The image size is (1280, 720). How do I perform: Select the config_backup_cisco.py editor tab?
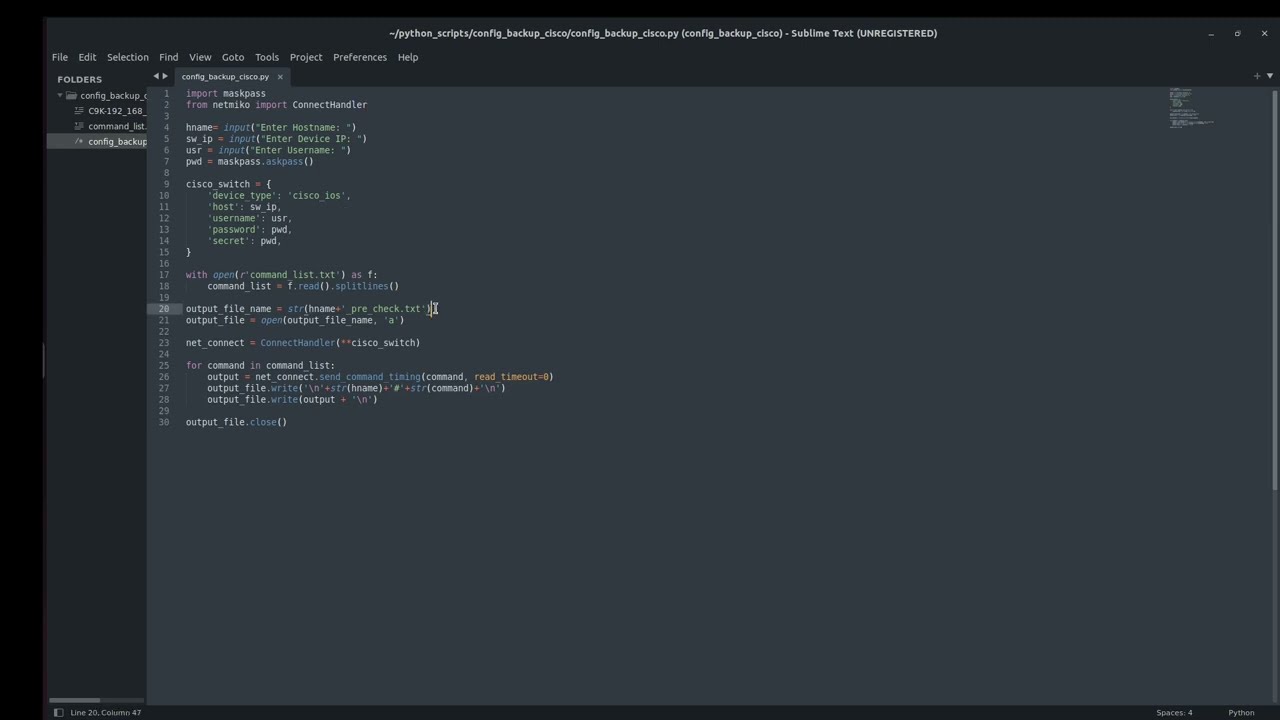pos(225,77)
